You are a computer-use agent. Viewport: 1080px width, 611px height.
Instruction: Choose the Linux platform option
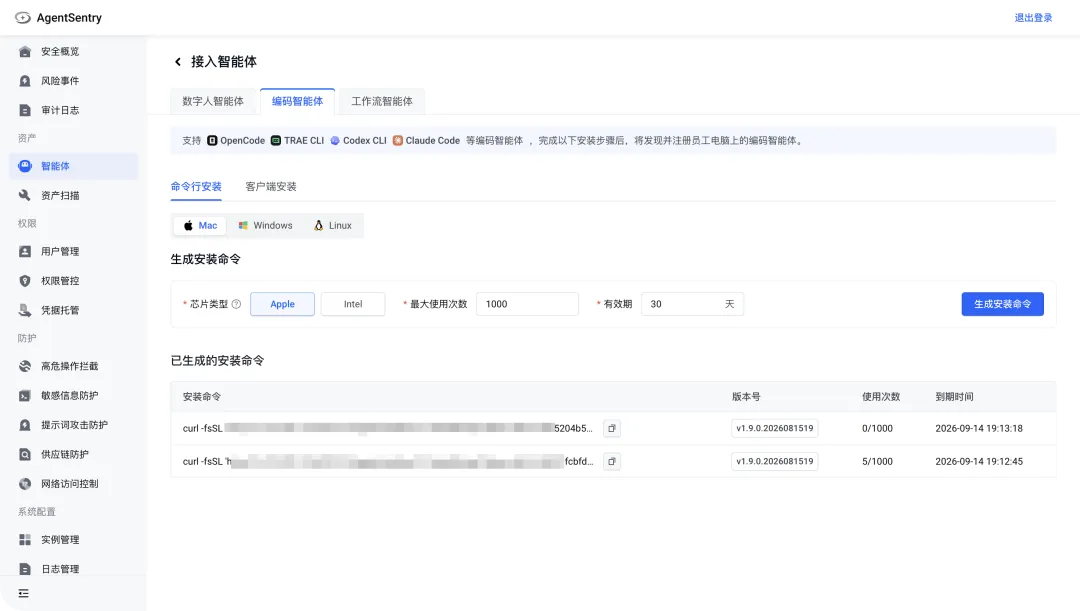click(333, 225)
